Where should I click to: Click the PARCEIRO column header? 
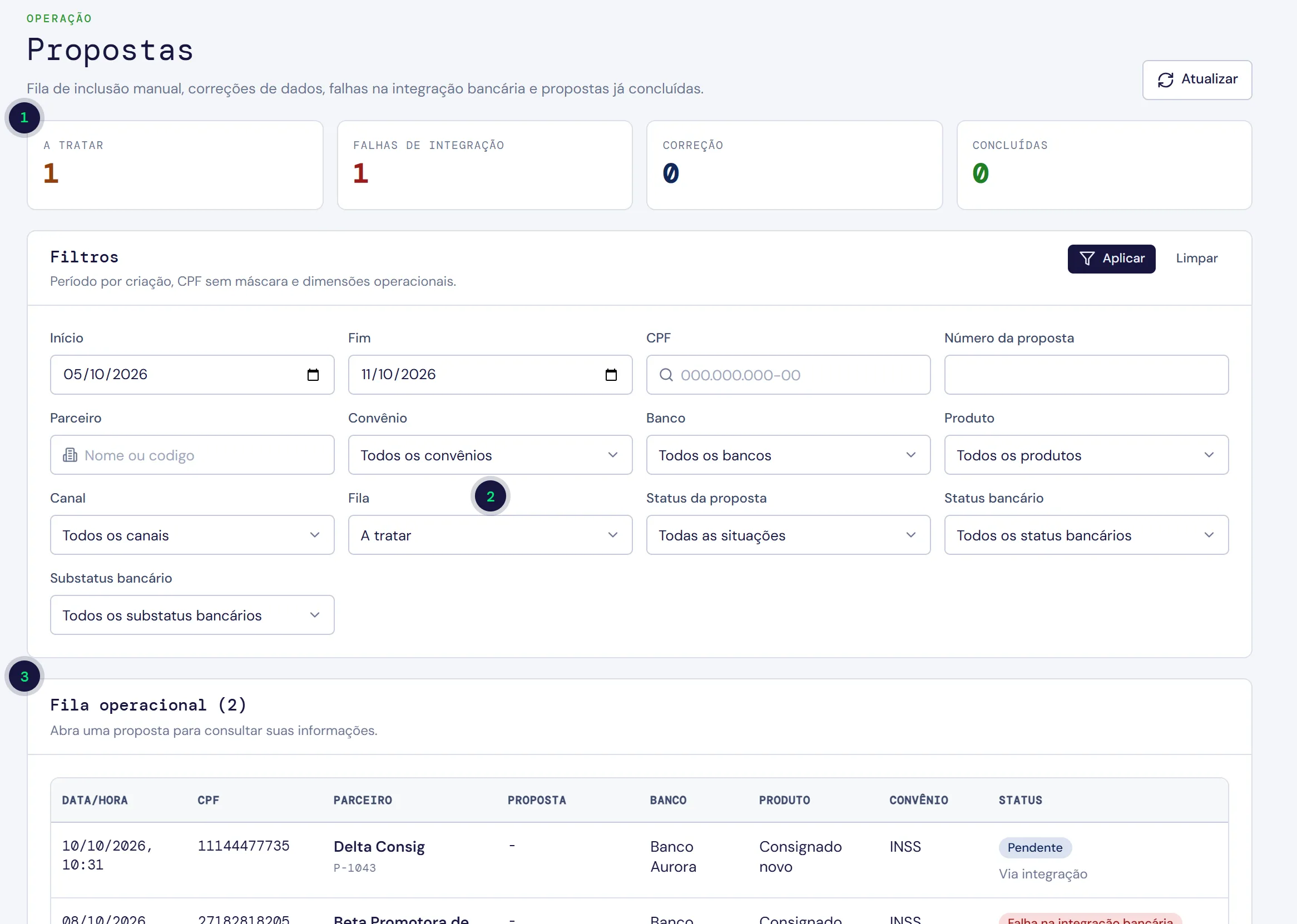tap(363, 801)
